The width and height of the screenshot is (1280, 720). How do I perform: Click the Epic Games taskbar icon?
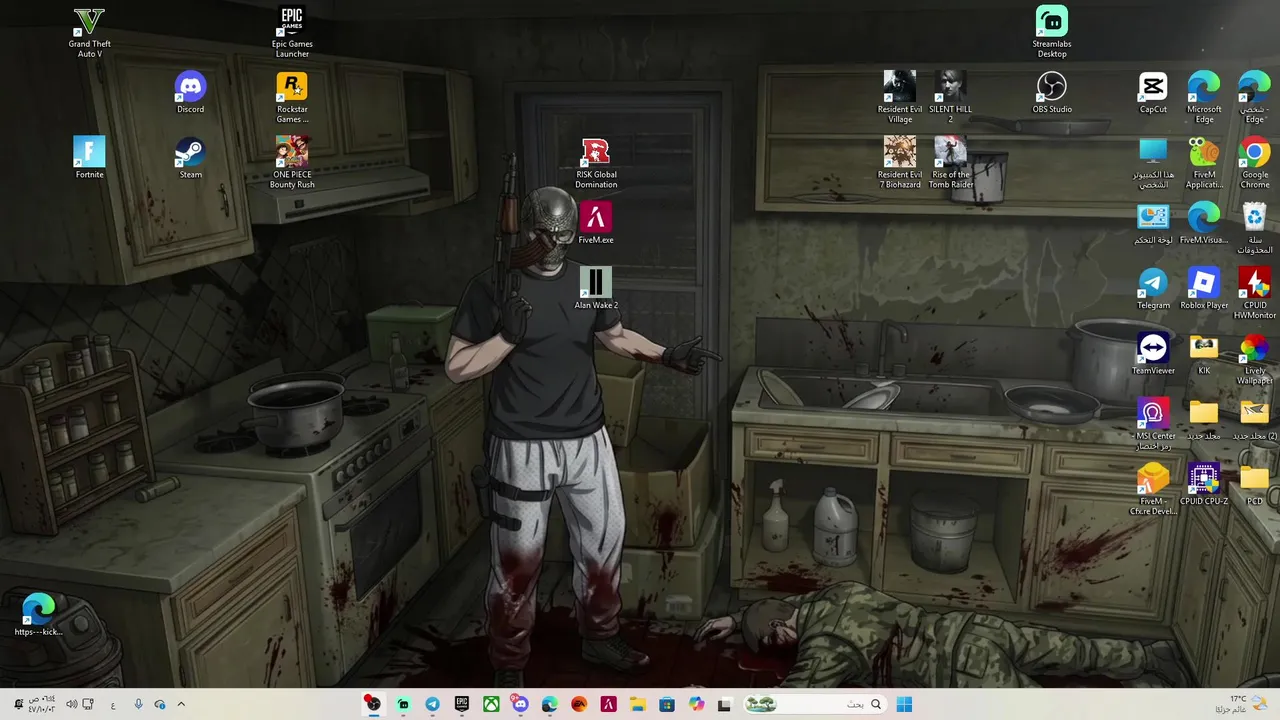point(462,704)
